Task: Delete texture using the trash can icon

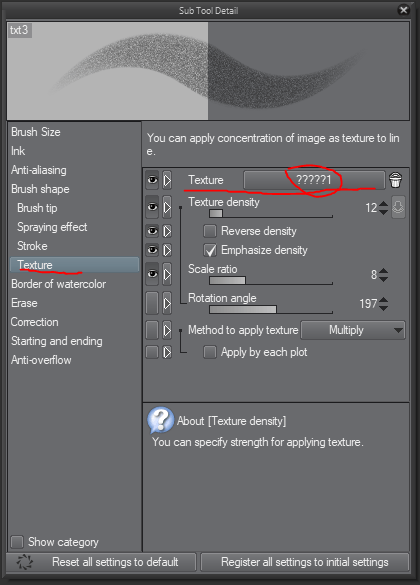Action: (x=395, y=180)
